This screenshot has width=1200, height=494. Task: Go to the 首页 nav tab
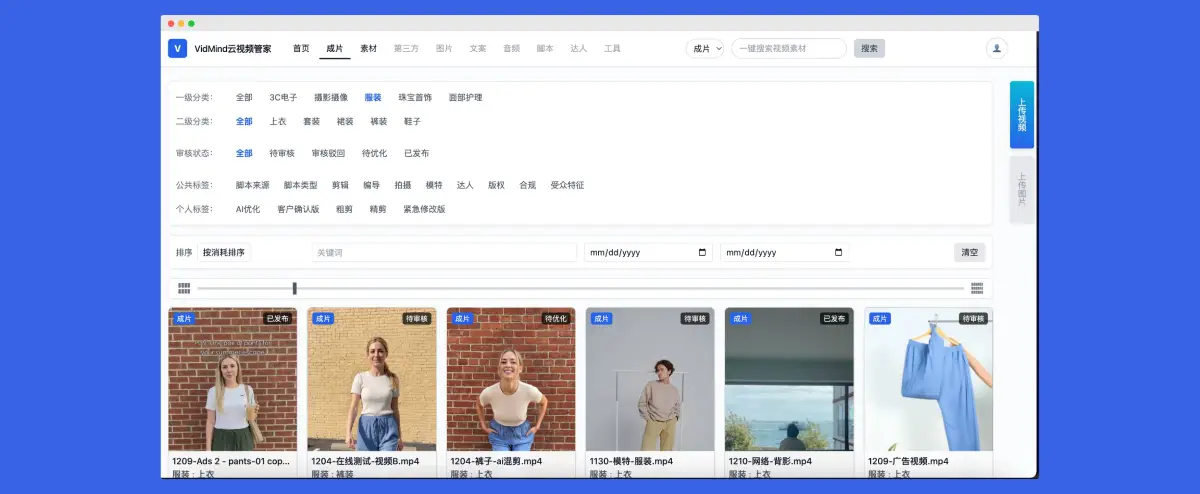(x=301, y=48)
